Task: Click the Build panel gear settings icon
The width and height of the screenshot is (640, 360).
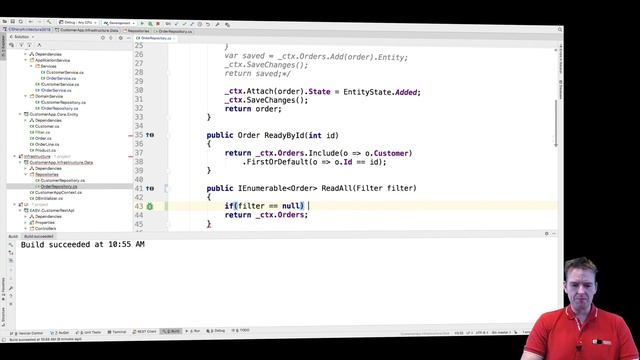Action: (x=547, y=233)
